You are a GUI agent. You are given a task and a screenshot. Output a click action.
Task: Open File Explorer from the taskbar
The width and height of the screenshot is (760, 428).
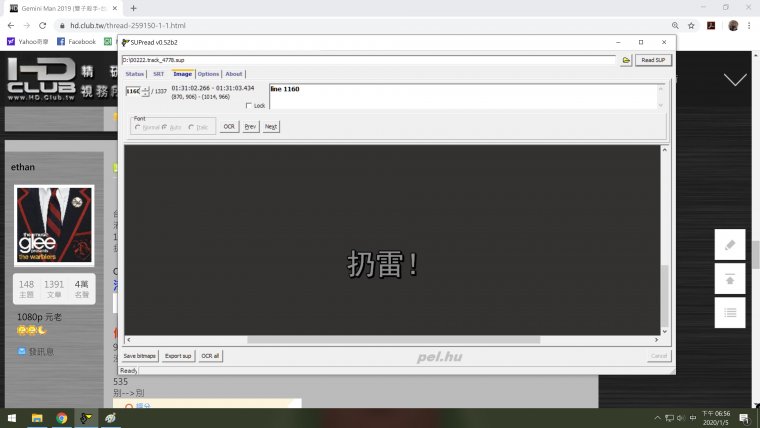coord(37,418)
